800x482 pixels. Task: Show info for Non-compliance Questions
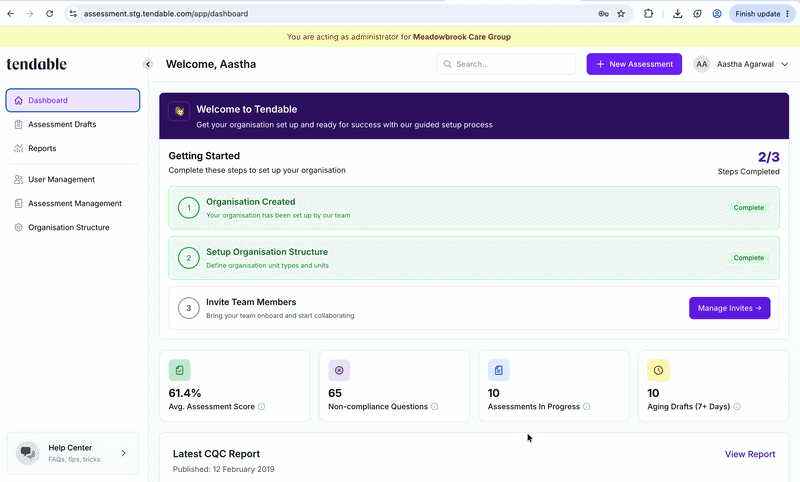[434, 407]
